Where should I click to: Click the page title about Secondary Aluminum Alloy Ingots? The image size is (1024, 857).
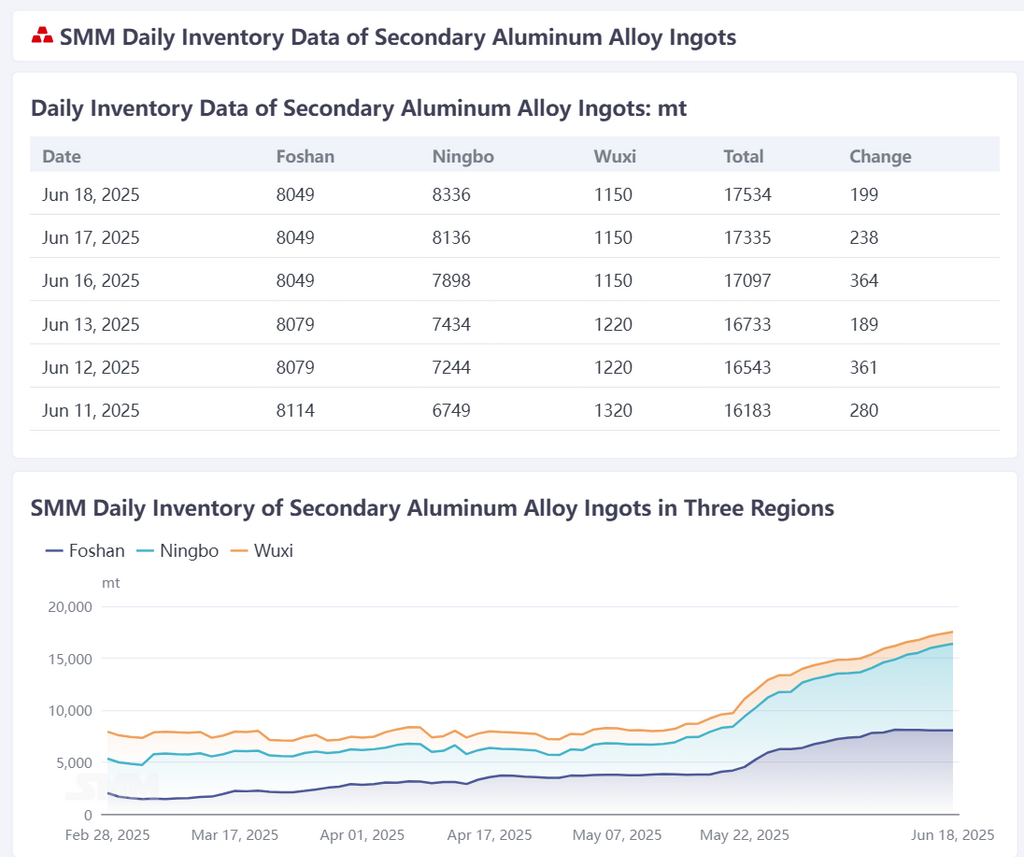(398, 37)
